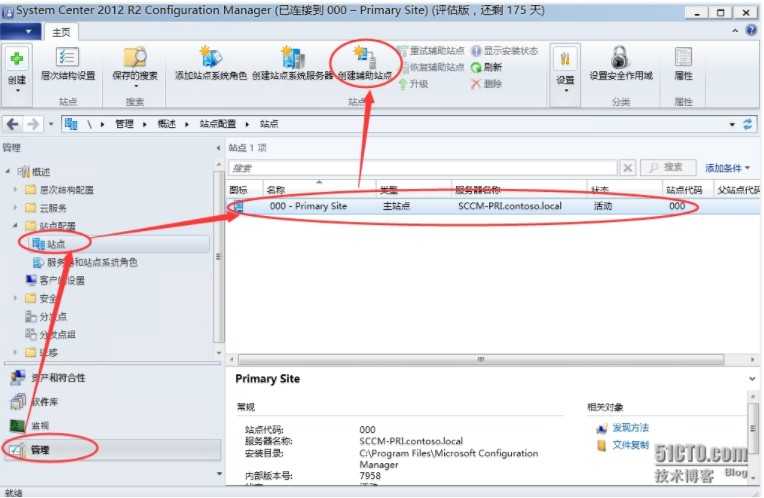Open the navigation history dropdown arrow
Viewport: 764px width, 498px height.
tap(51, 124)
